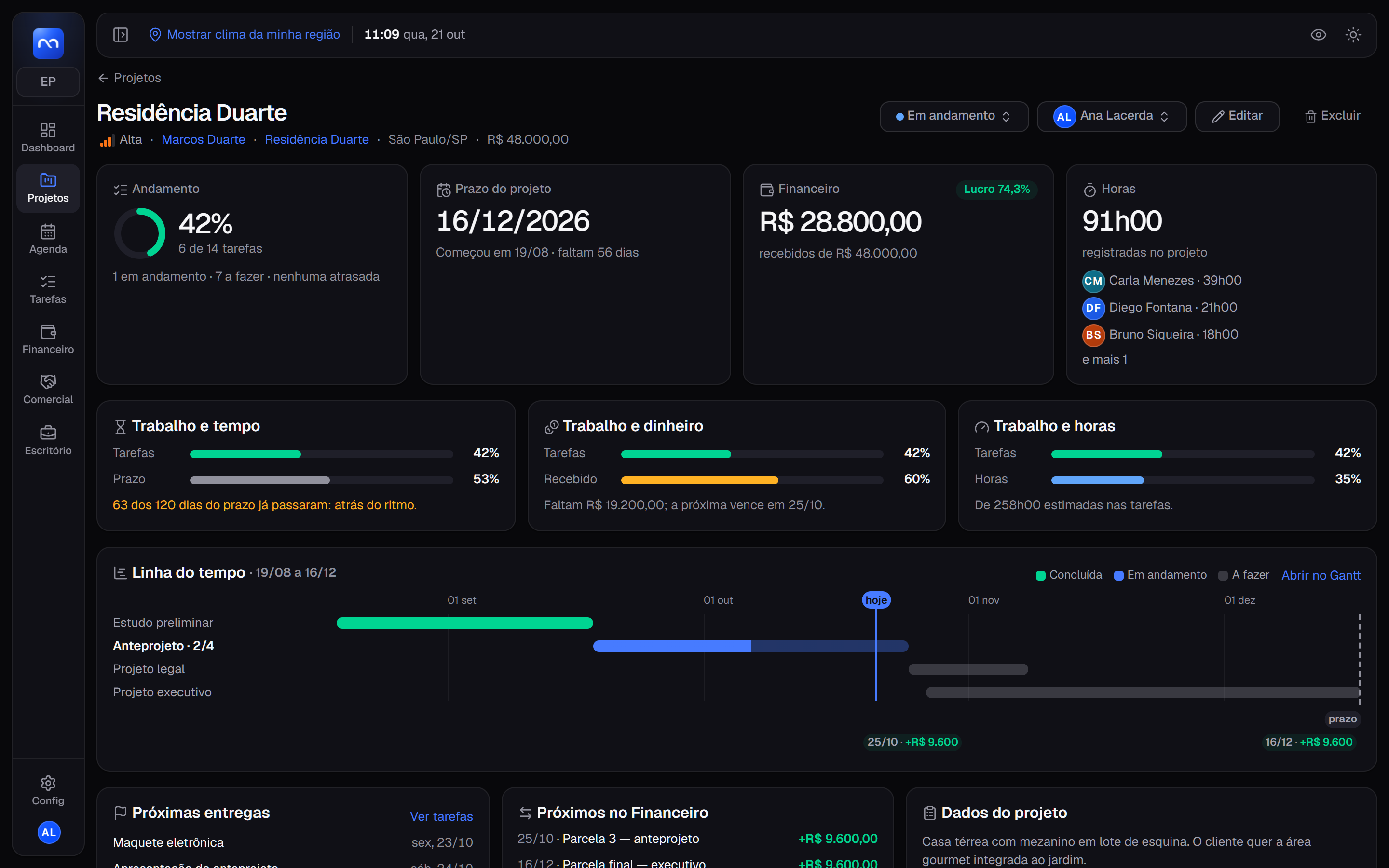The height and width of the screenshot is (868, 1389).
Task: Toggle the sidebar collapse icon
Action: [121, 34]
